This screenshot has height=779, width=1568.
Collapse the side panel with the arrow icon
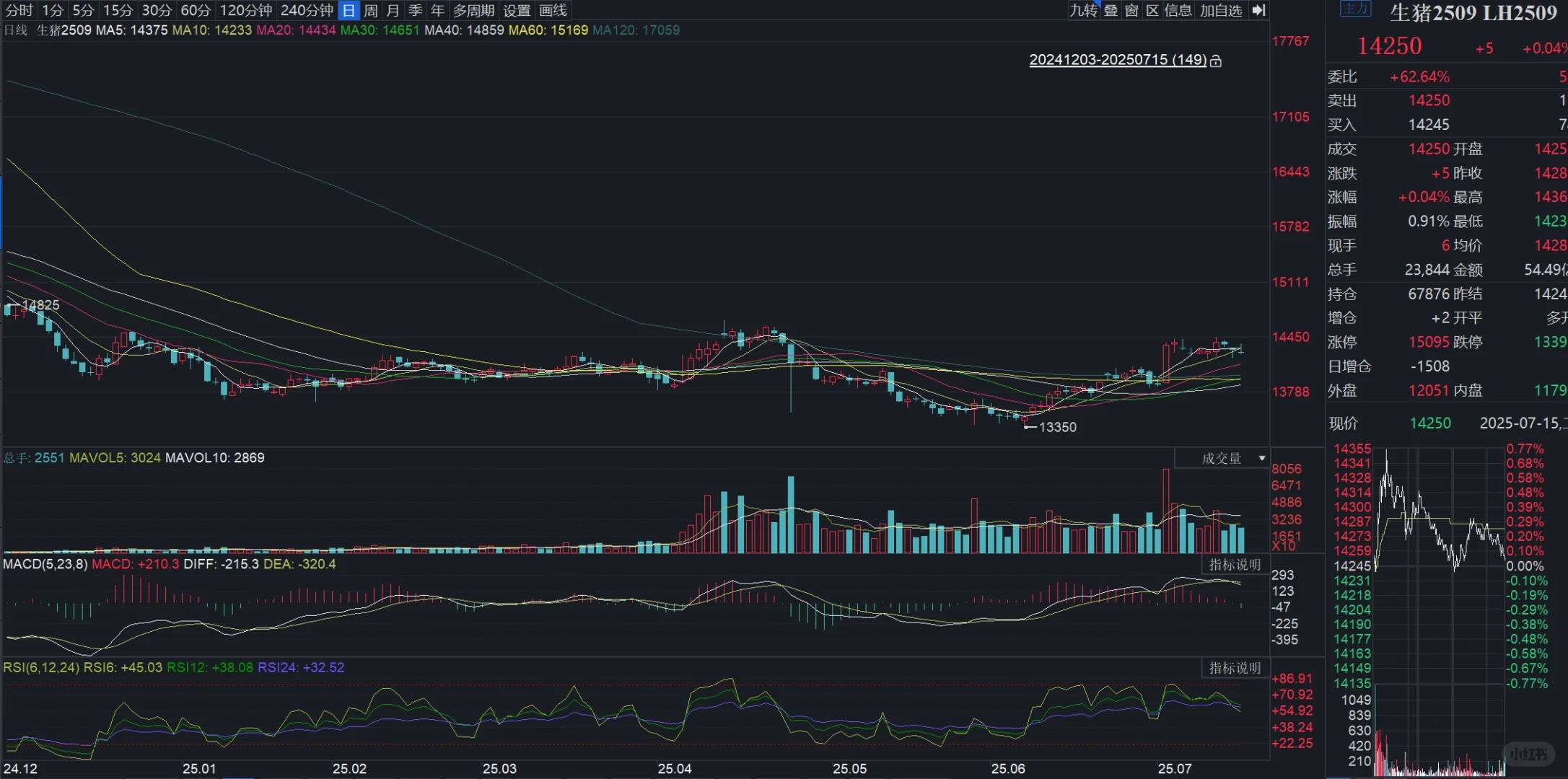tap(1258, 10)
